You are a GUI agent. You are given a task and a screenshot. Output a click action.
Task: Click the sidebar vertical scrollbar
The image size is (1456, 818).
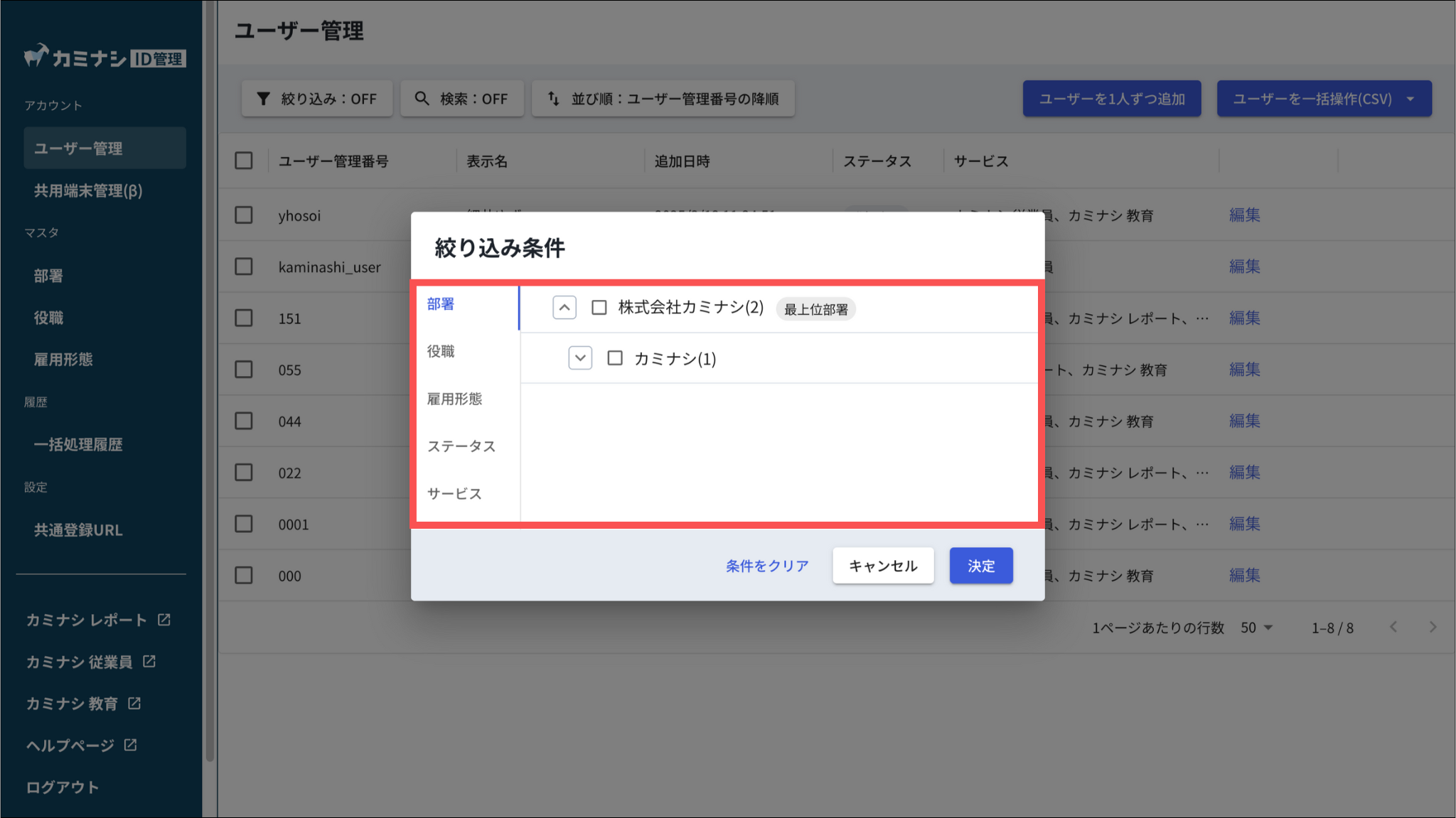[210, 384]
